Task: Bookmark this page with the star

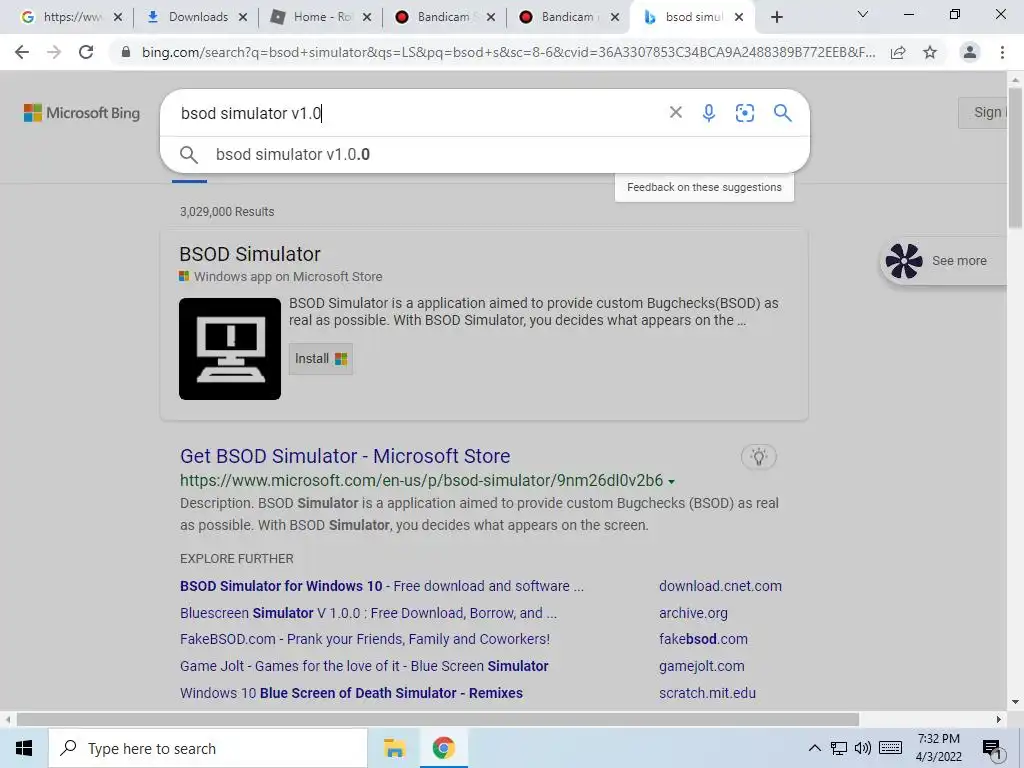Action: [930, 52]
